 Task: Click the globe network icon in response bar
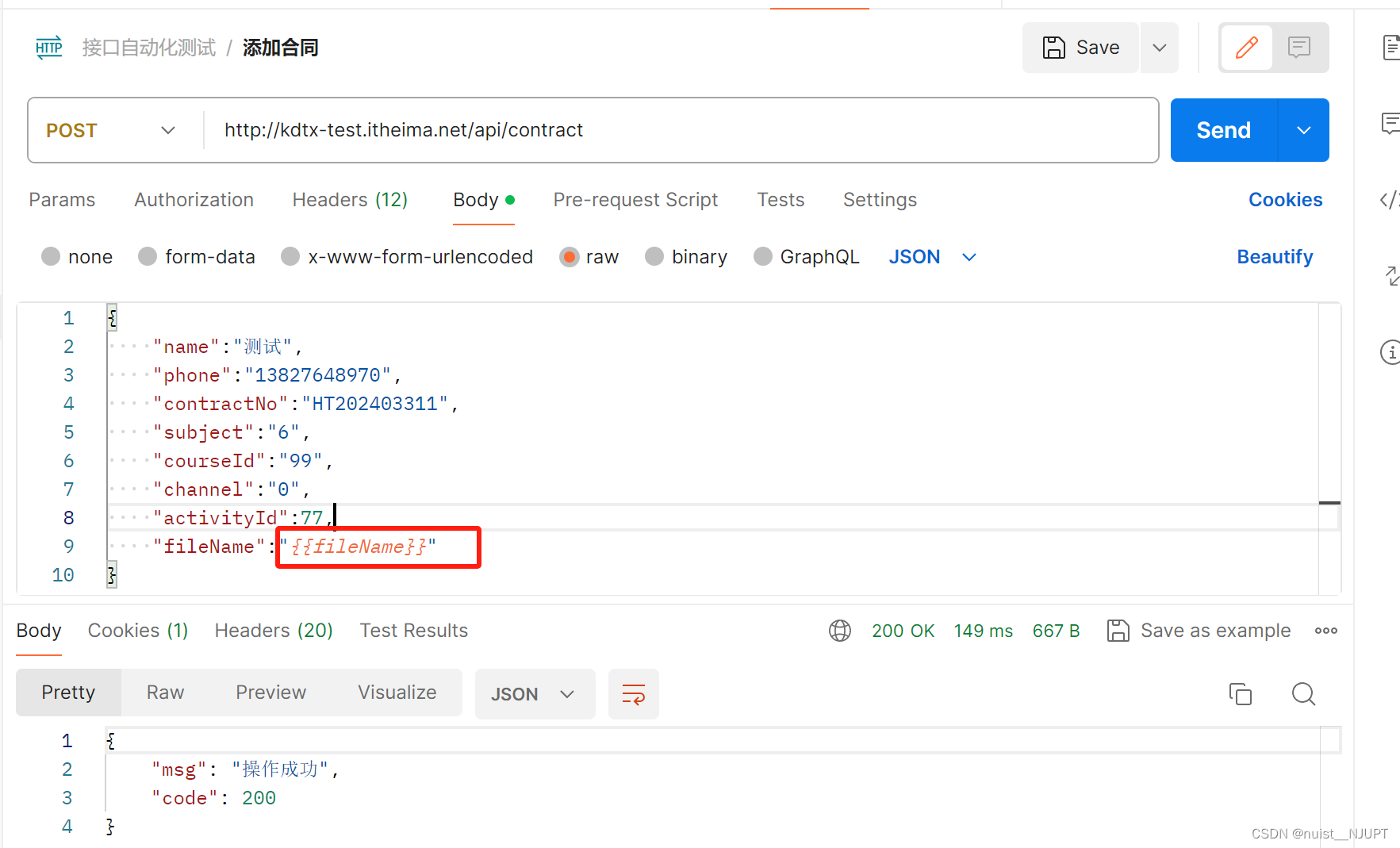tap(839, 631)
